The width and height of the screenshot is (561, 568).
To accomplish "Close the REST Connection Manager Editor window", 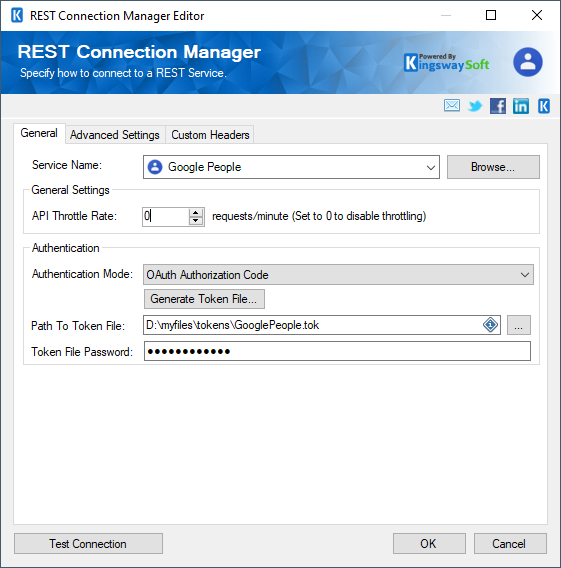I will point(537,15).
